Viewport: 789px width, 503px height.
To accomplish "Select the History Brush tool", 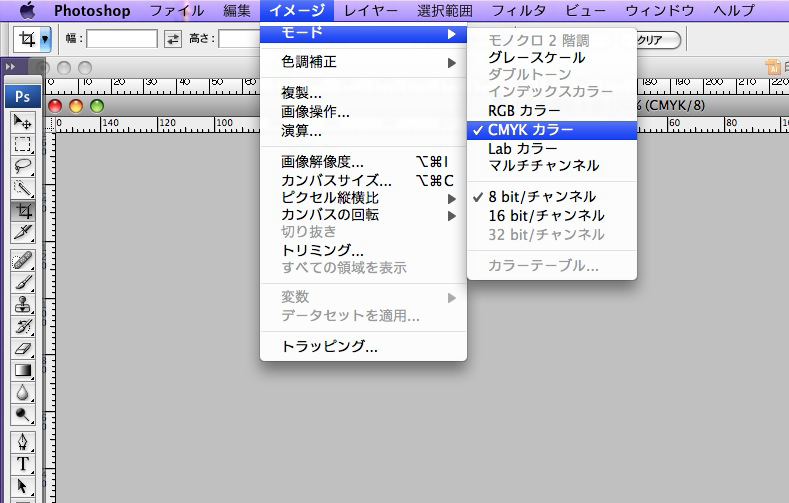I will coord(23,326).
